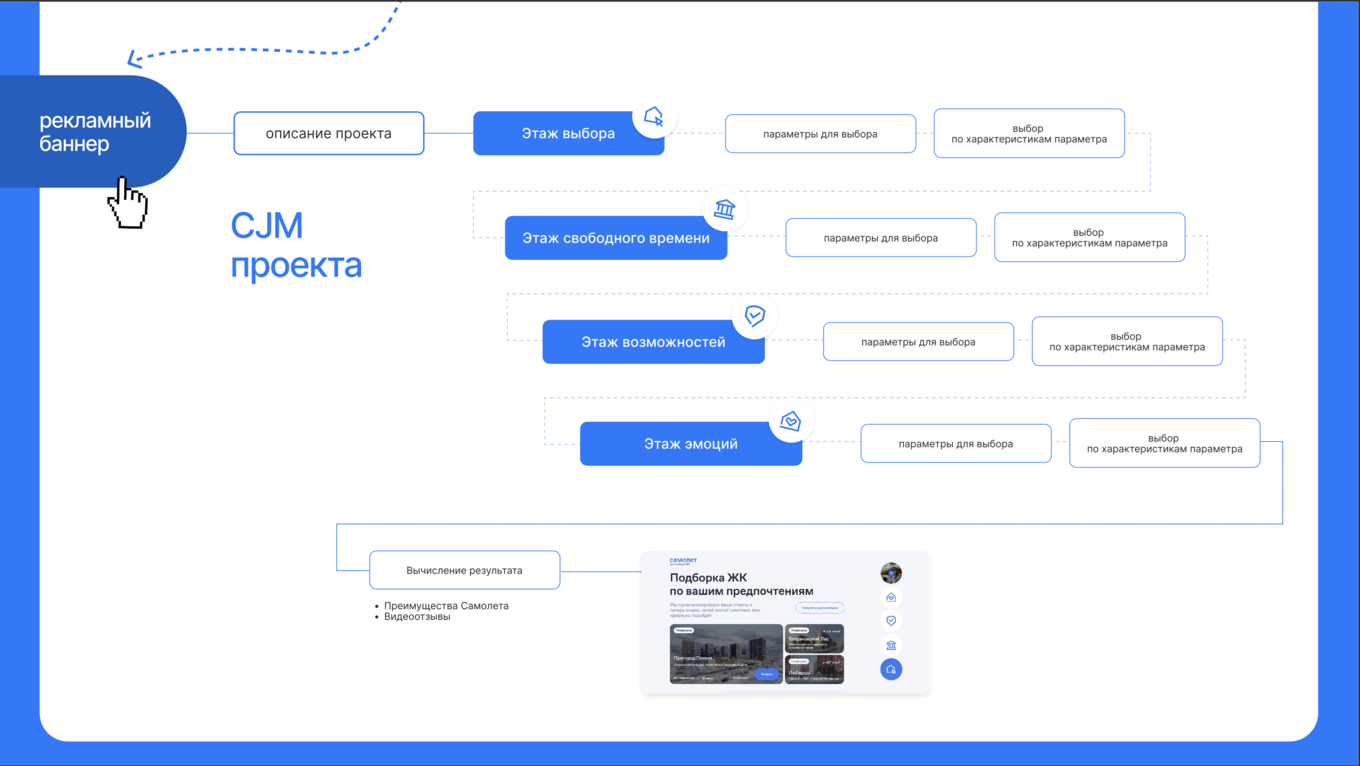Select the house-heart icon above "Этаж эмоций"
This screenshot has height=766, width=1360.
click(x=790, y=420)
